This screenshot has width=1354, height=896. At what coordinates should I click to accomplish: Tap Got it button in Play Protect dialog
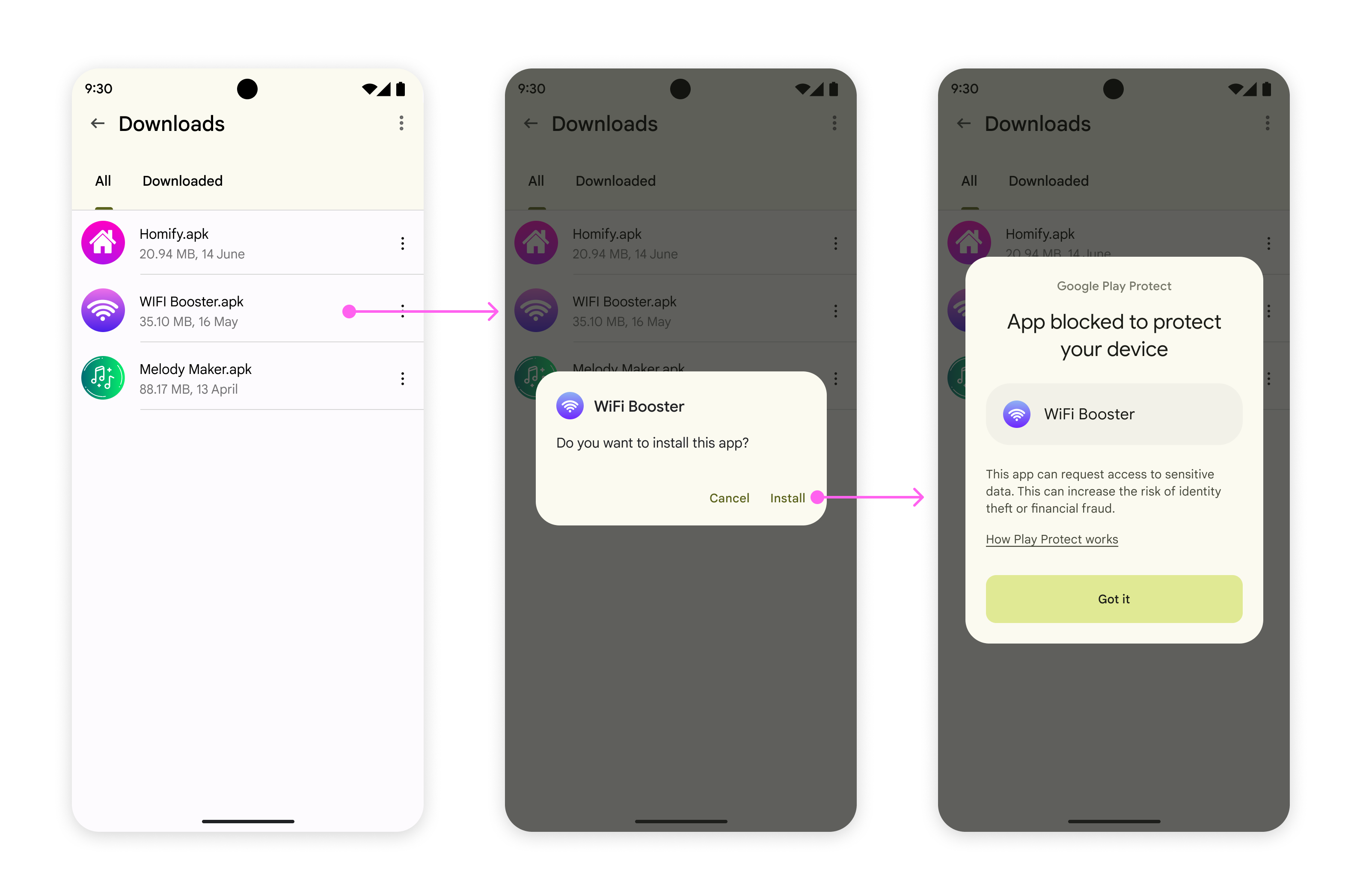pyautogui.click(x=1113, y=598)
